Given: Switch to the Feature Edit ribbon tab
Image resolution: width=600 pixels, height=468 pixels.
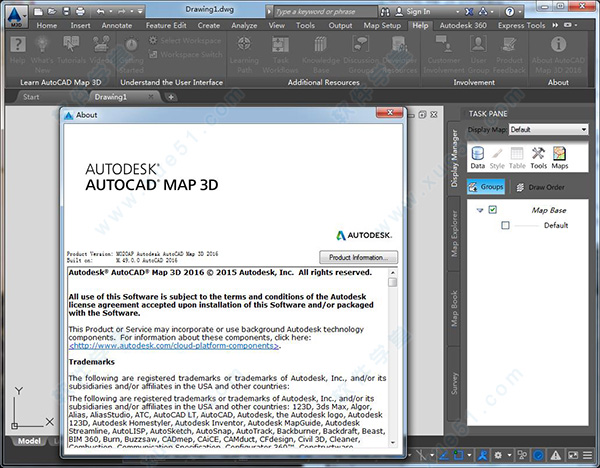Looking at the screenshot, I should 166,25.
